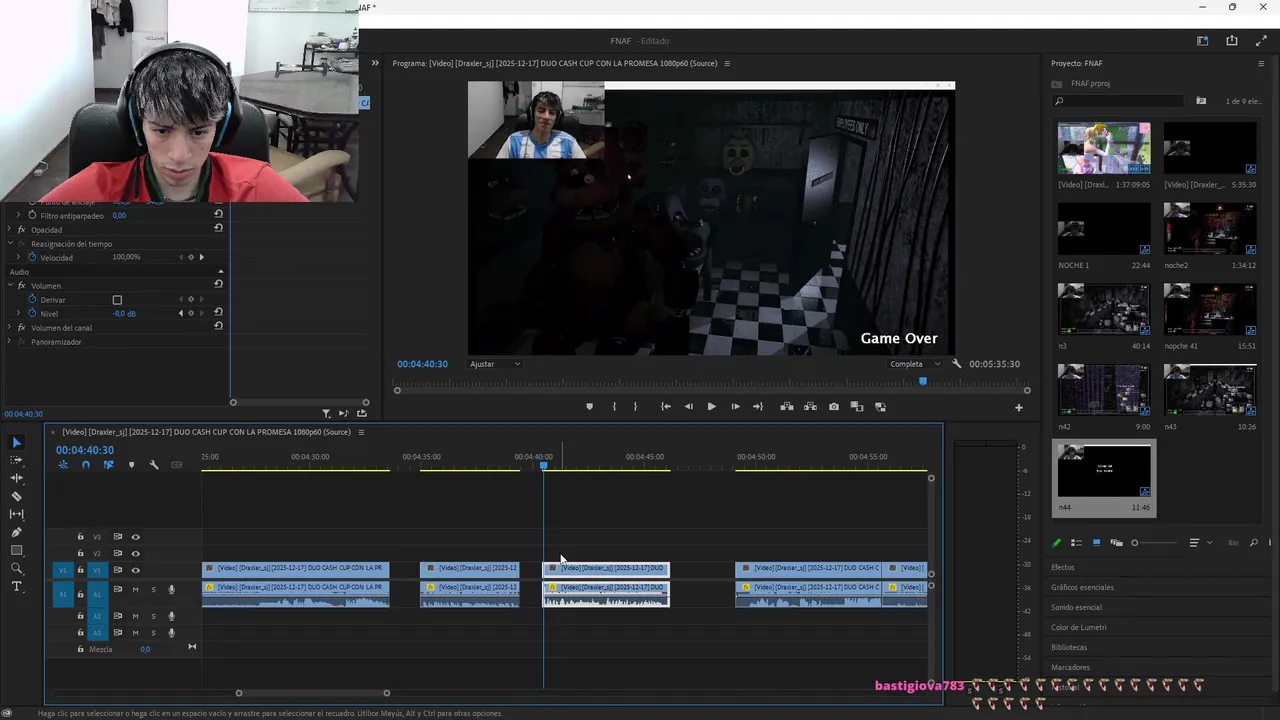The height and width of the screenshot is (720, 1280).
Task: Expand the Nivel property
Action: 18,314
